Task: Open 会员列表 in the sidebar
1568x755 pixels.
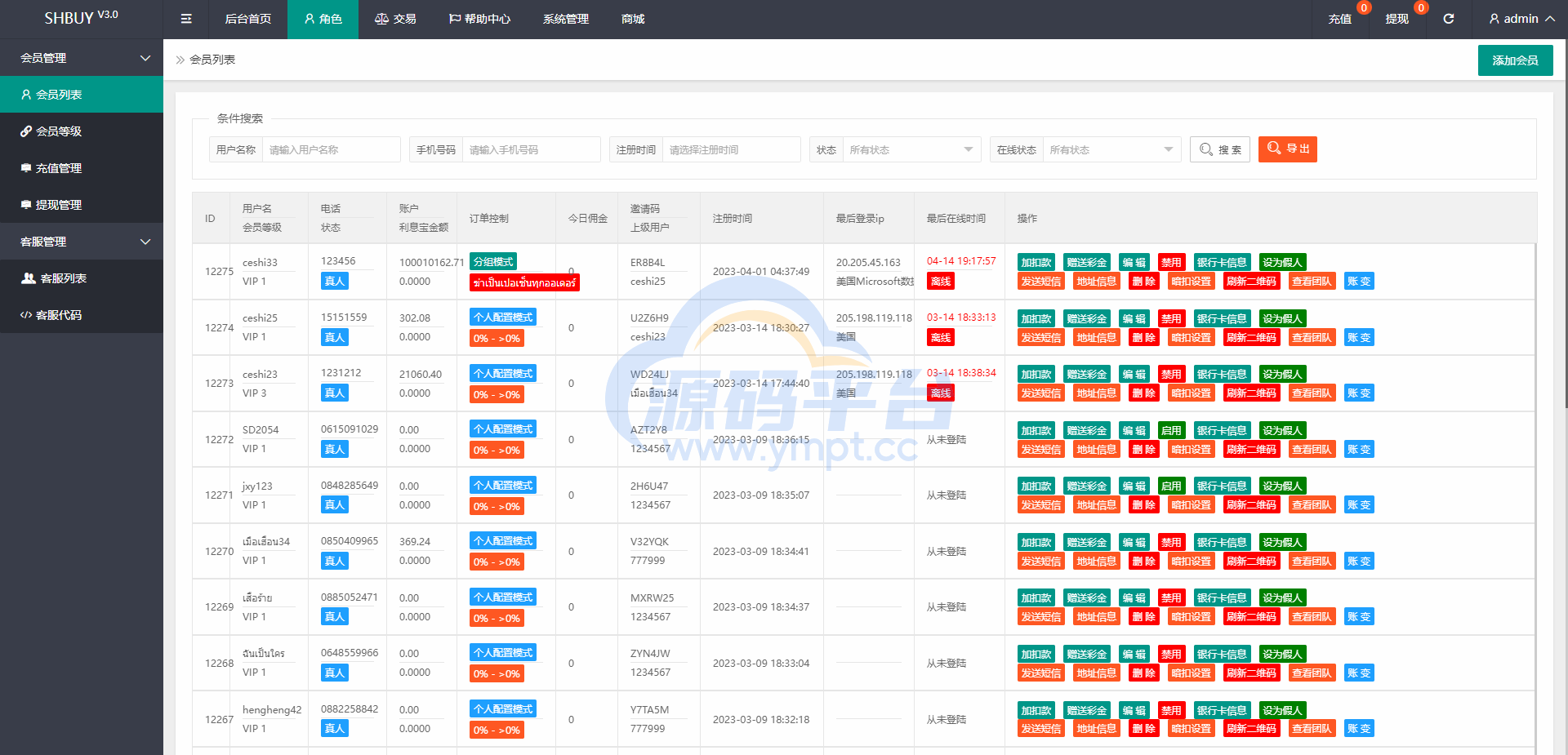Action: pyautogui.click(x=82, y=95)
